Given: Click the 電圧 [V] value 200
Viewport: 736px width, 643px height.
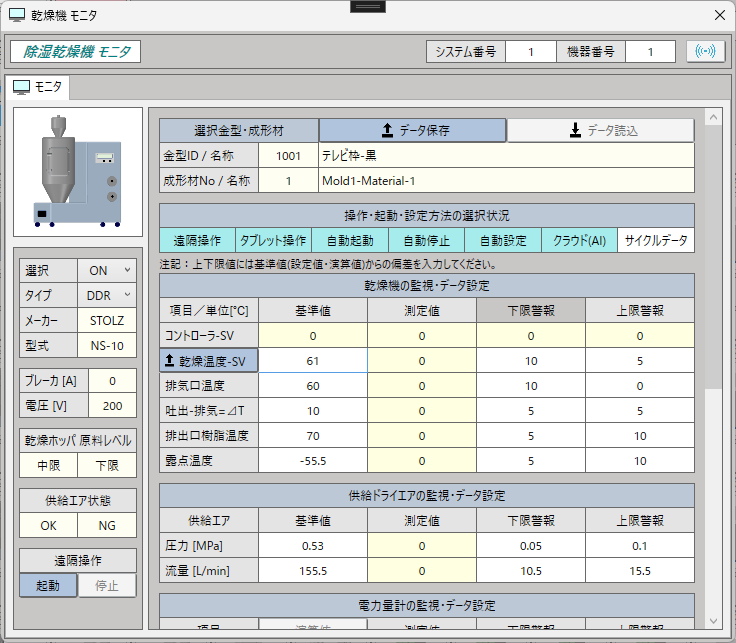Looking at the screenshot, I should click(112, 406).
